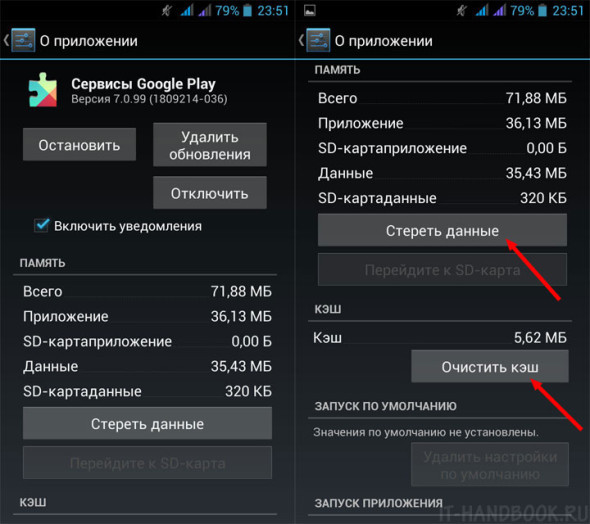Tap the 'Удалить обновления' button
590x524 pixels.
pos(210,145)
